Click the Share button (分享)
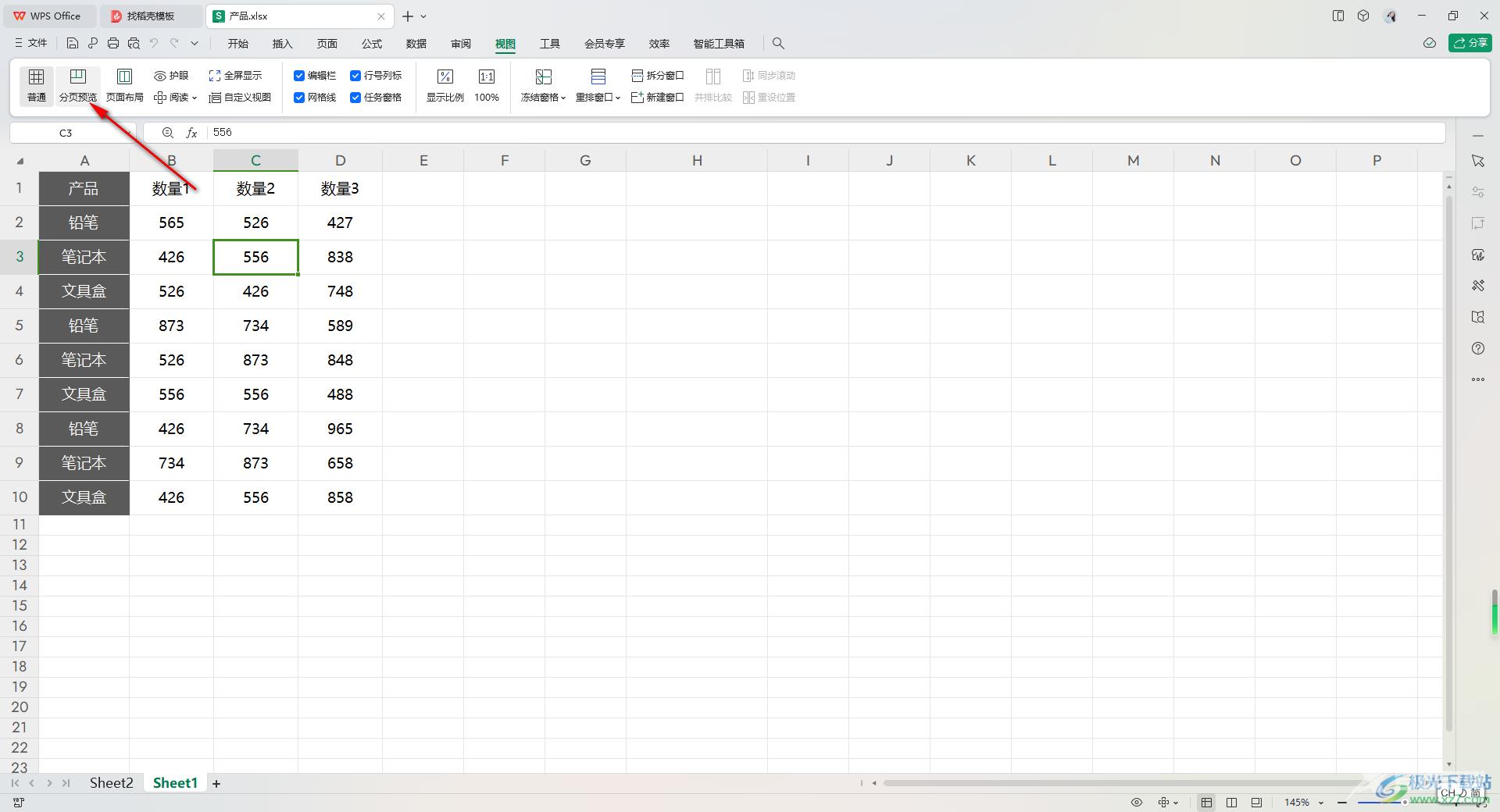 point(1470,43)
